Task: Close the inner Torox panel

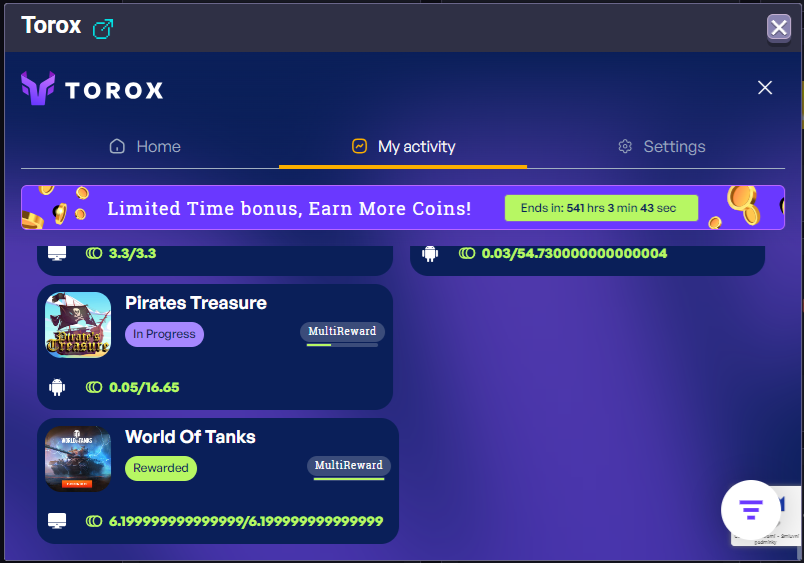Action: [x=765, y=88]
